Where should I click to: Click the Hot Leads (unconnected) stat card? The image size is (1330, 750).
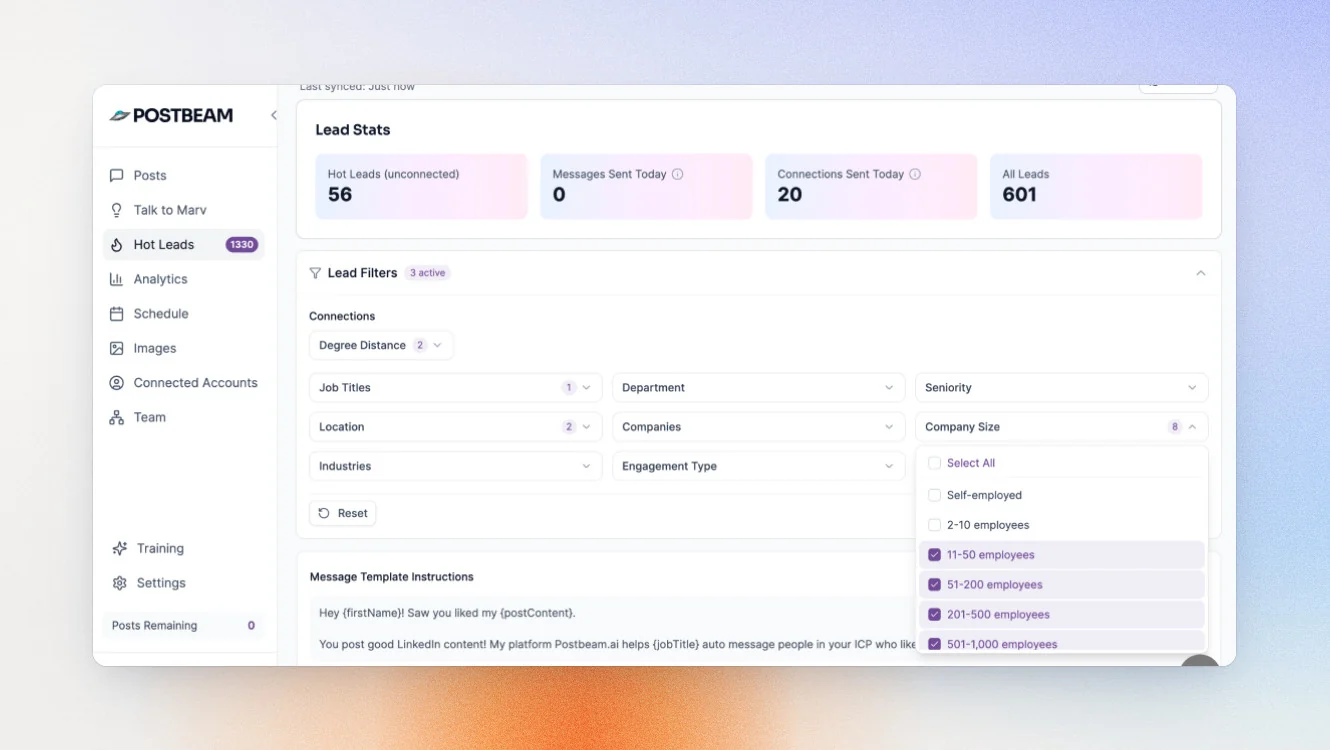pos(421,186)
